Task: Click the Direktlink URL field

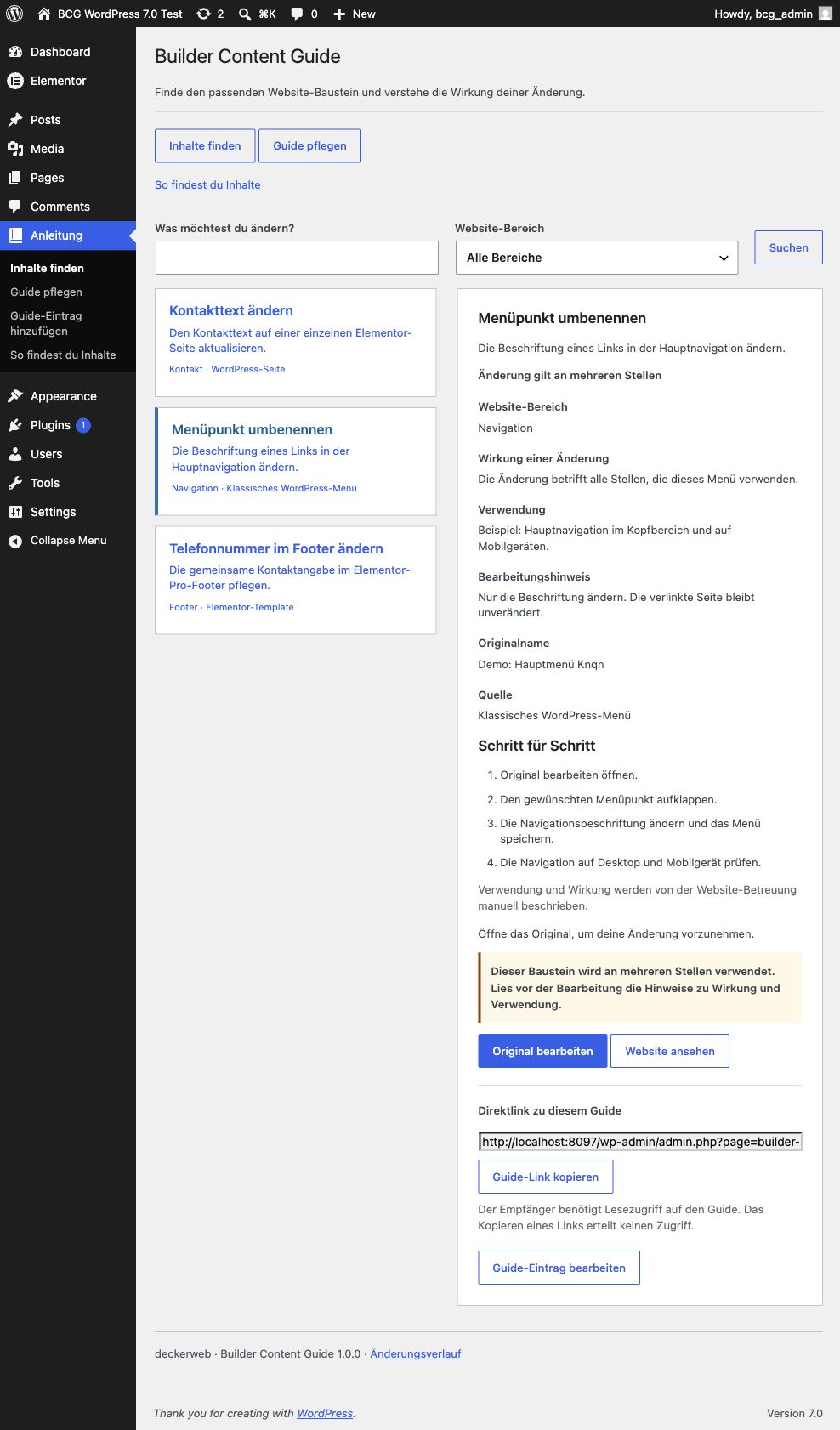Action: [640, 1142]
